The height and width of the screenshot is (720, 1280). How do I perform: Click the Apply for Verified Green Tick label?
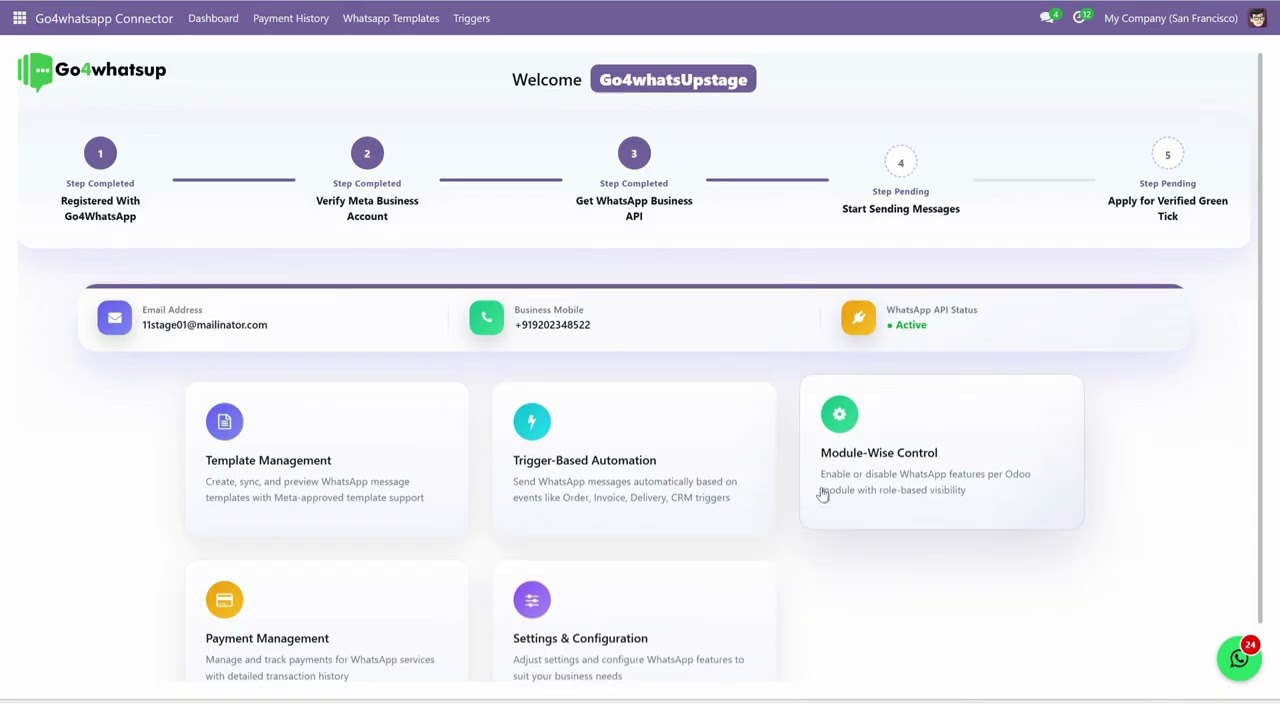pyautogui.click(x=1168, y=209)
